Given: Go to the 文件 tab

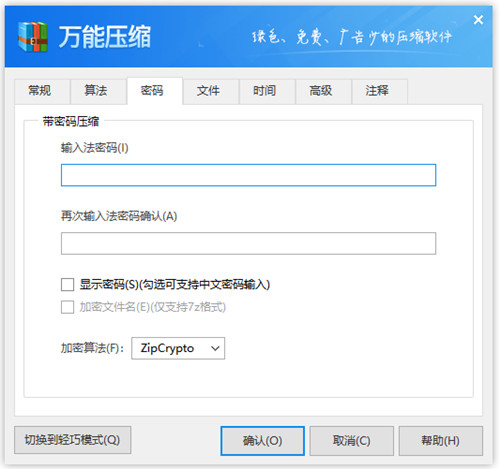Looking at the screenshot, I should [x=211, y=91].
